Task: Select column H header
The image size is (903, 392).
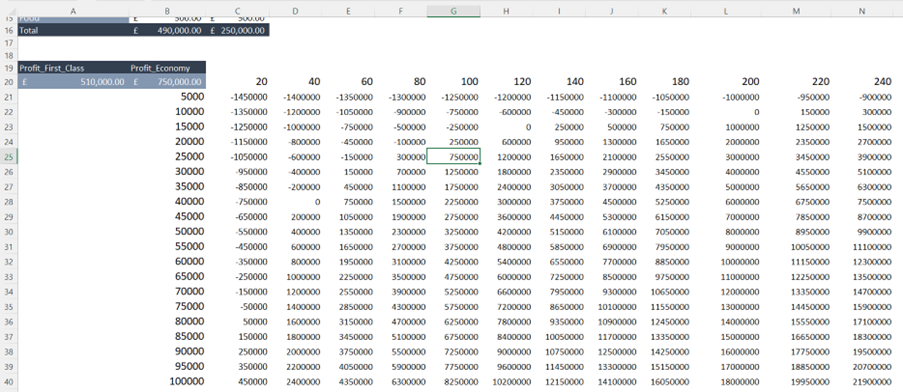Action: coord(506,11)
